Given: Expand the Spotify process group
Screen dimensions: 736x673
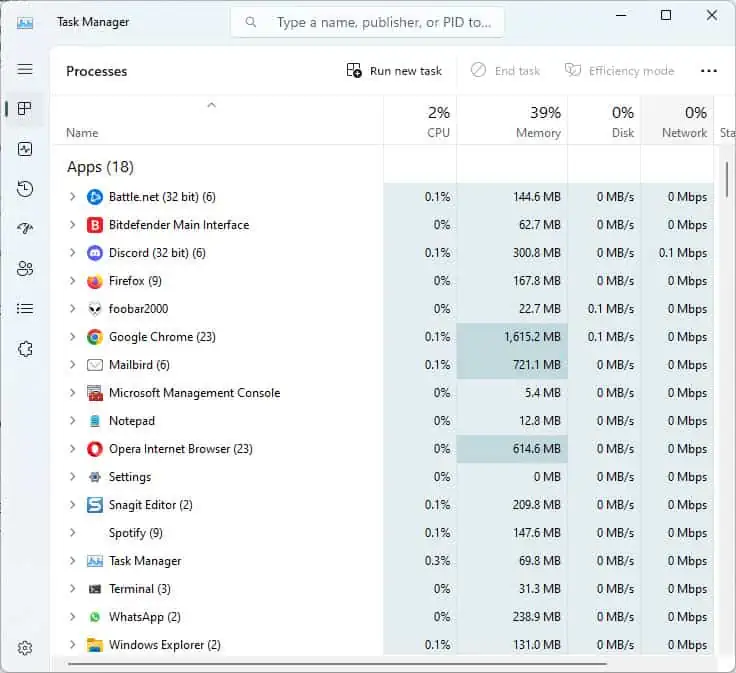Looking at the screenshot, I should [72, 533].
